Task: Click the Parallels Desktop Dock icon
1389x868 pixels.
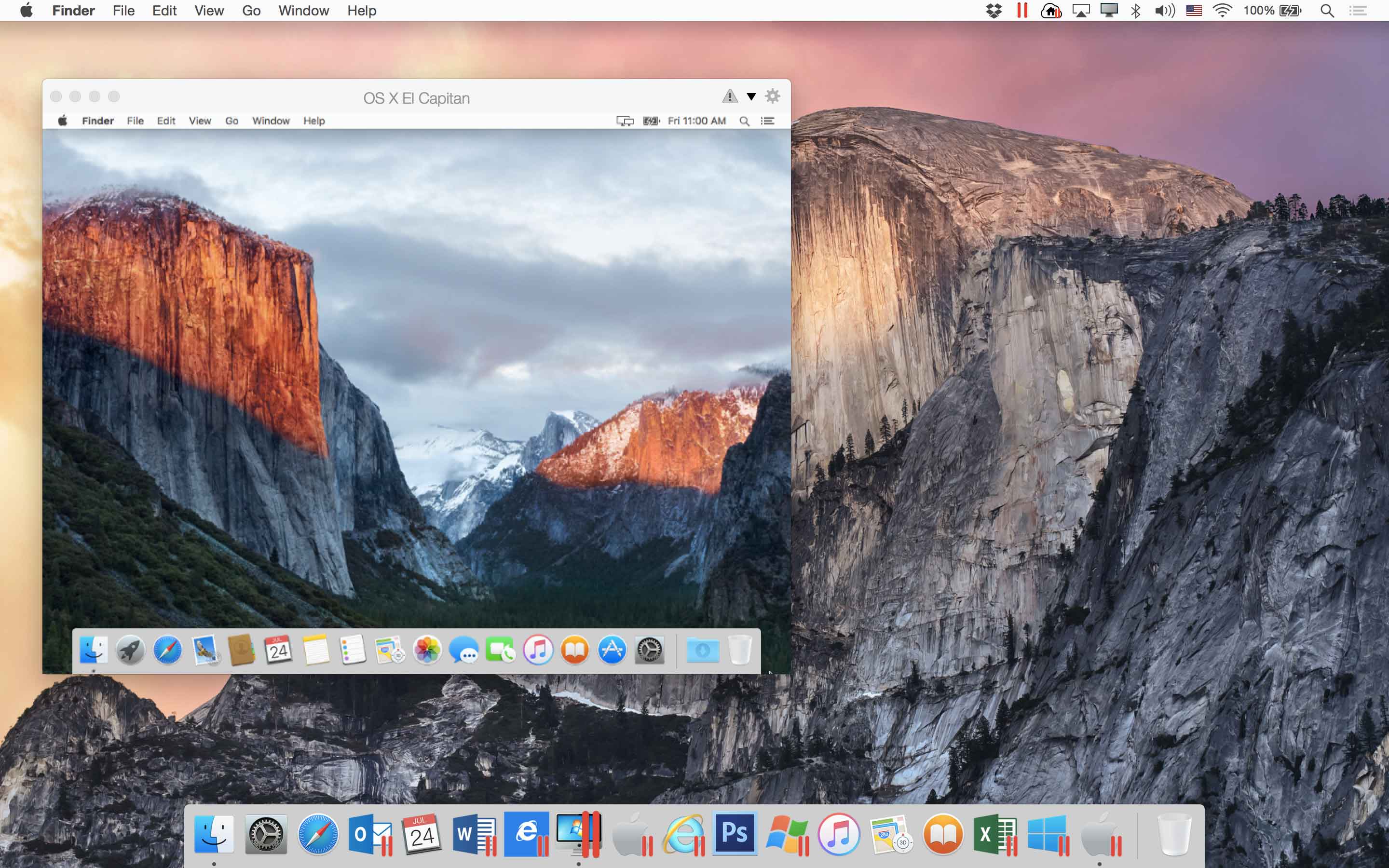Action: [x=578, y=833]
